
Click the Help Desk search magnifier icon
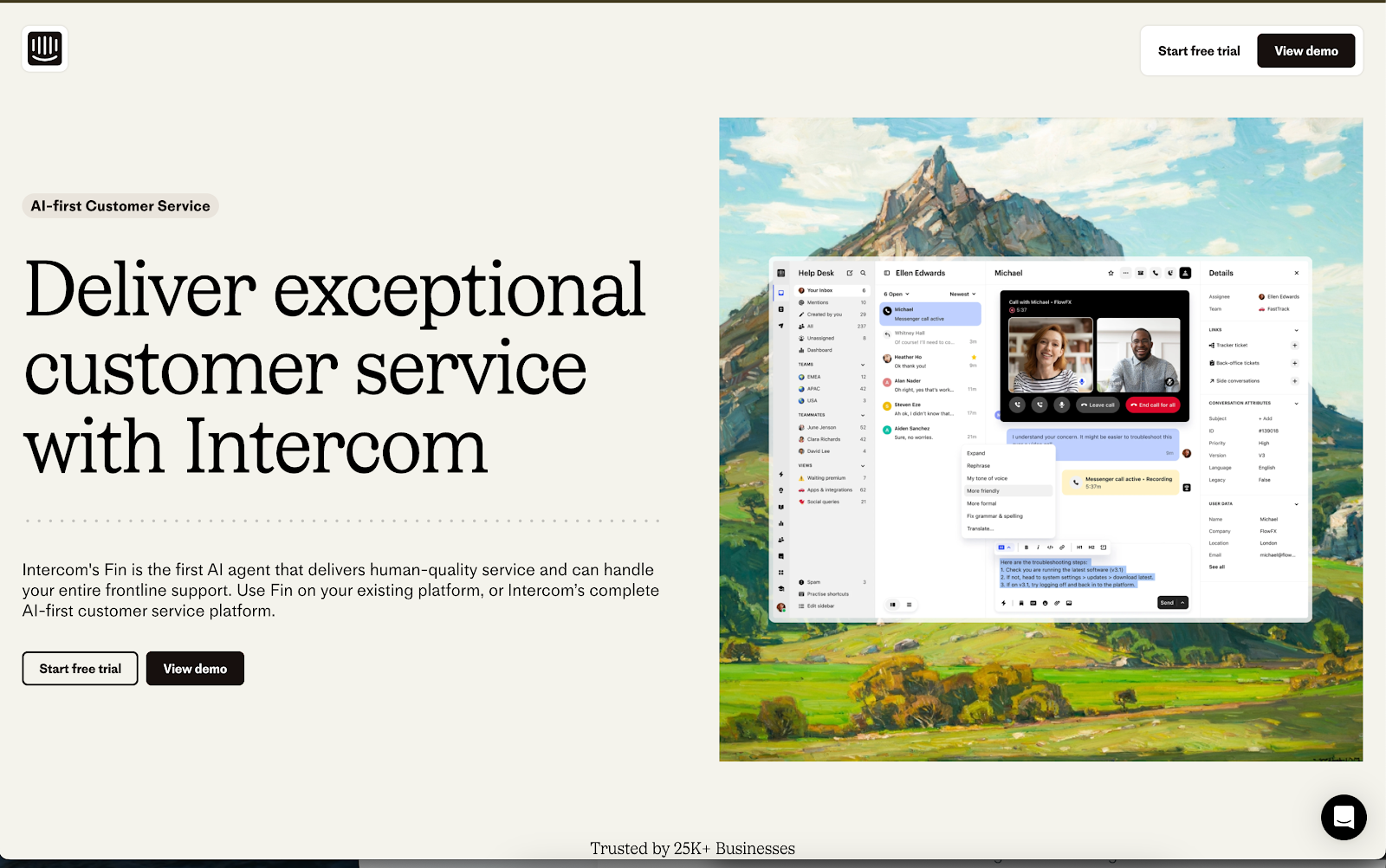863,273
